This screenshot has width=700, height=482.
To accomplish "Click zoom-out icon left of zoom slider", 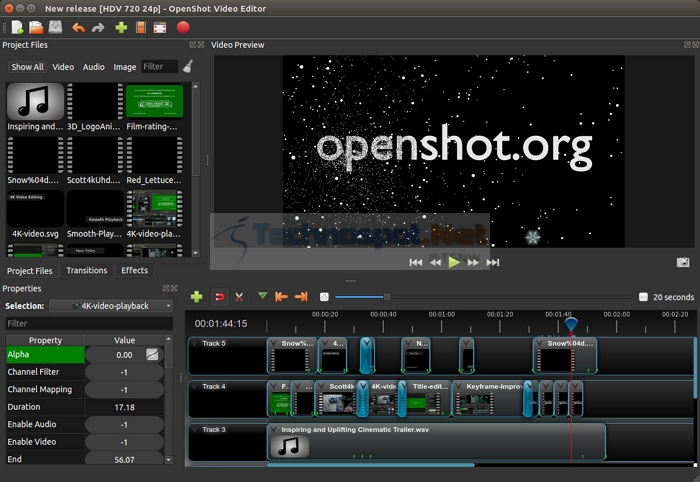I will pos(324,297).
